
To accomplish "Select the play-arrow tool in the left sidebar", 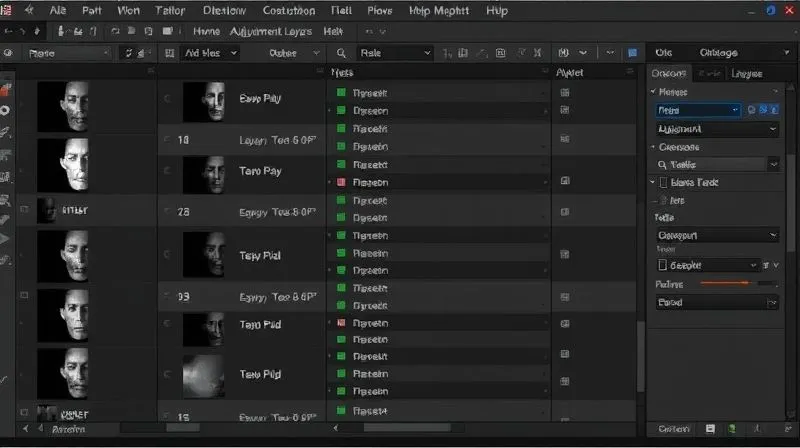I will tap(5, 239).
